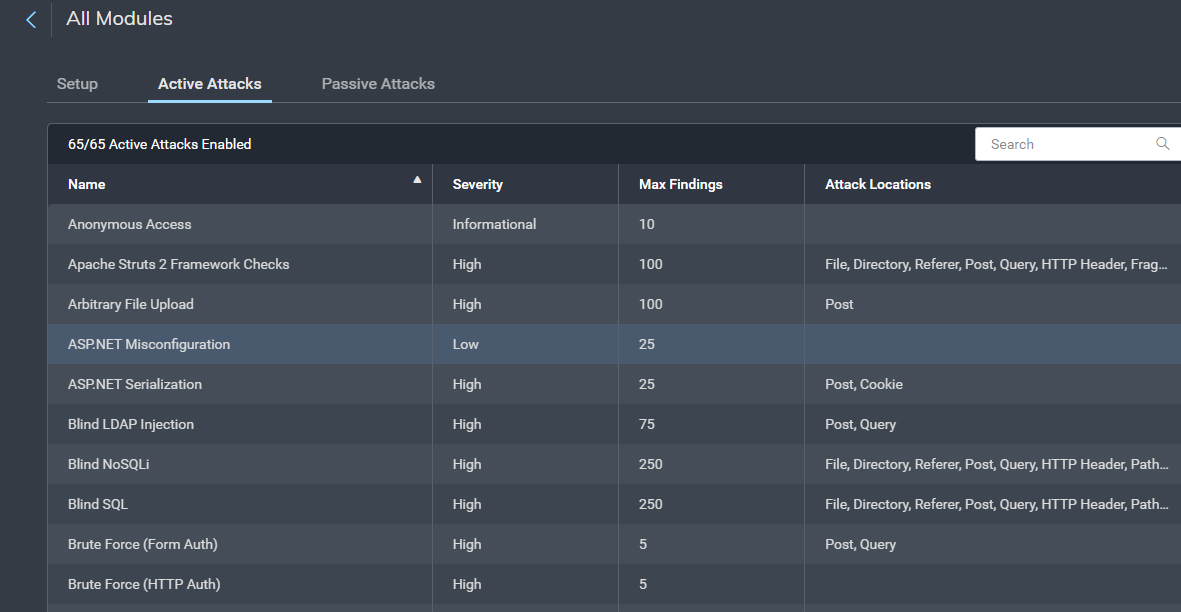Click Brute Force (HTTP Auth) row
1181x612 pixels.
click(144, 584)
